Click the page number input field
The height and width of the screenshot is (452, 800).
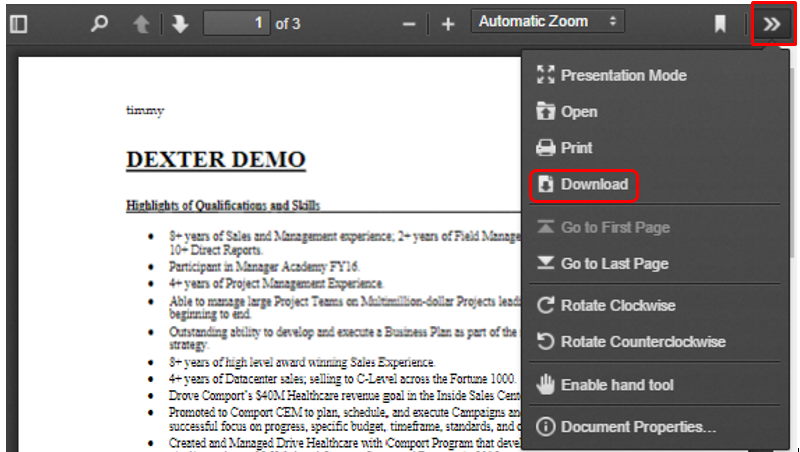[x=237, y=23]
